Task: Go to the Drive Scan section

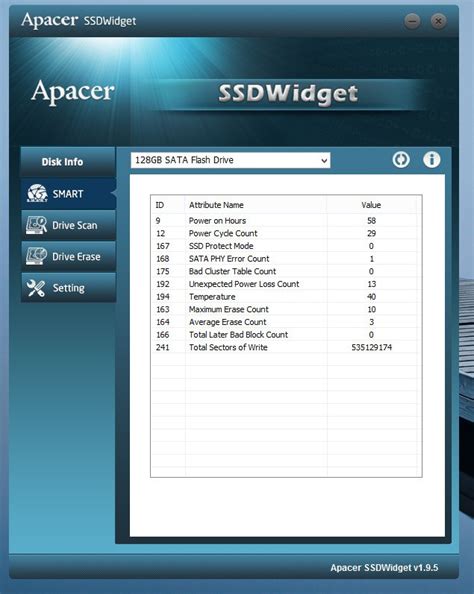Action: (68, 225)
